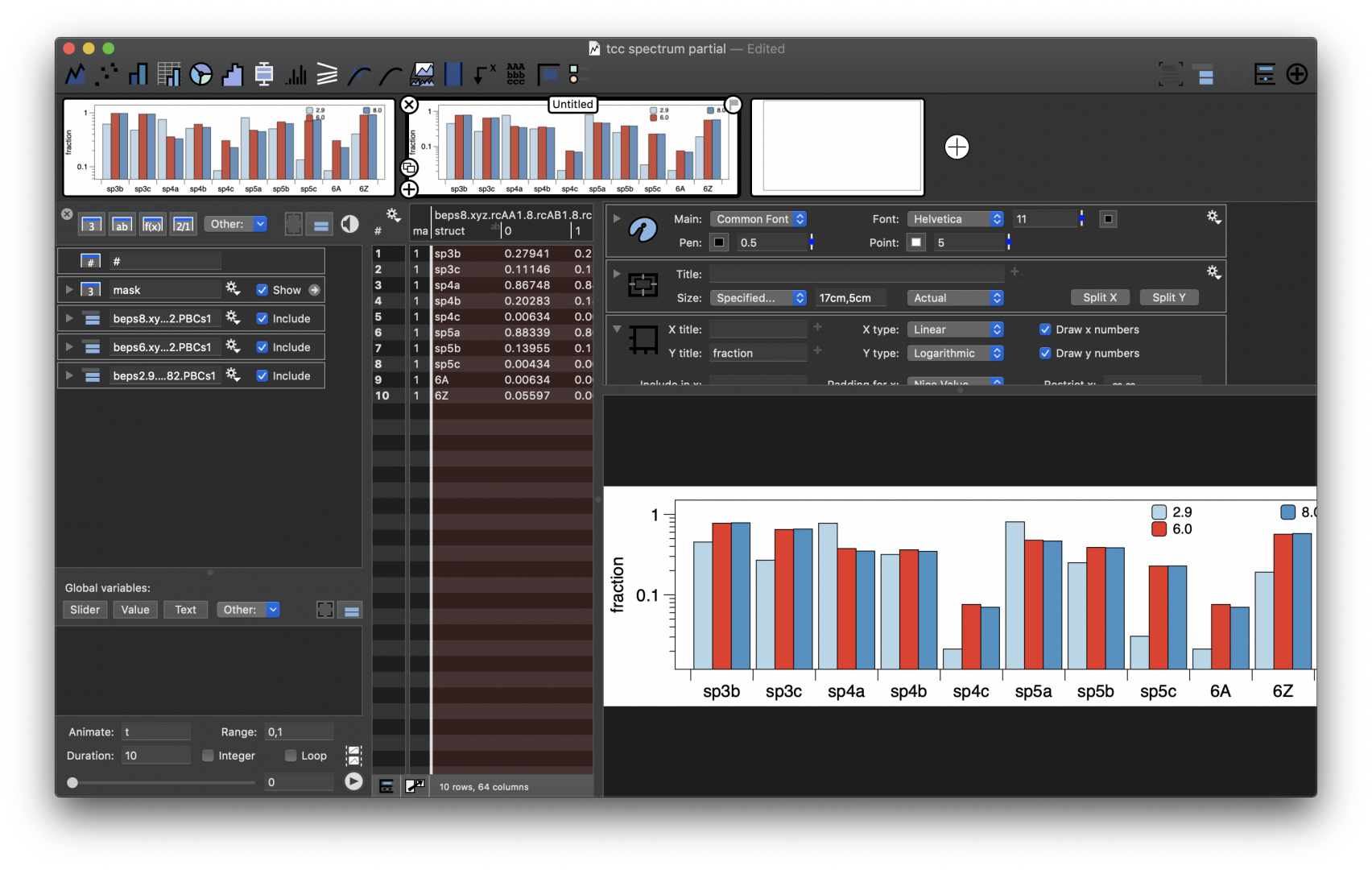Open the Font Helvetica dropdown
This screenshot has width=1372, height=870.
click(x=956, y=219)
